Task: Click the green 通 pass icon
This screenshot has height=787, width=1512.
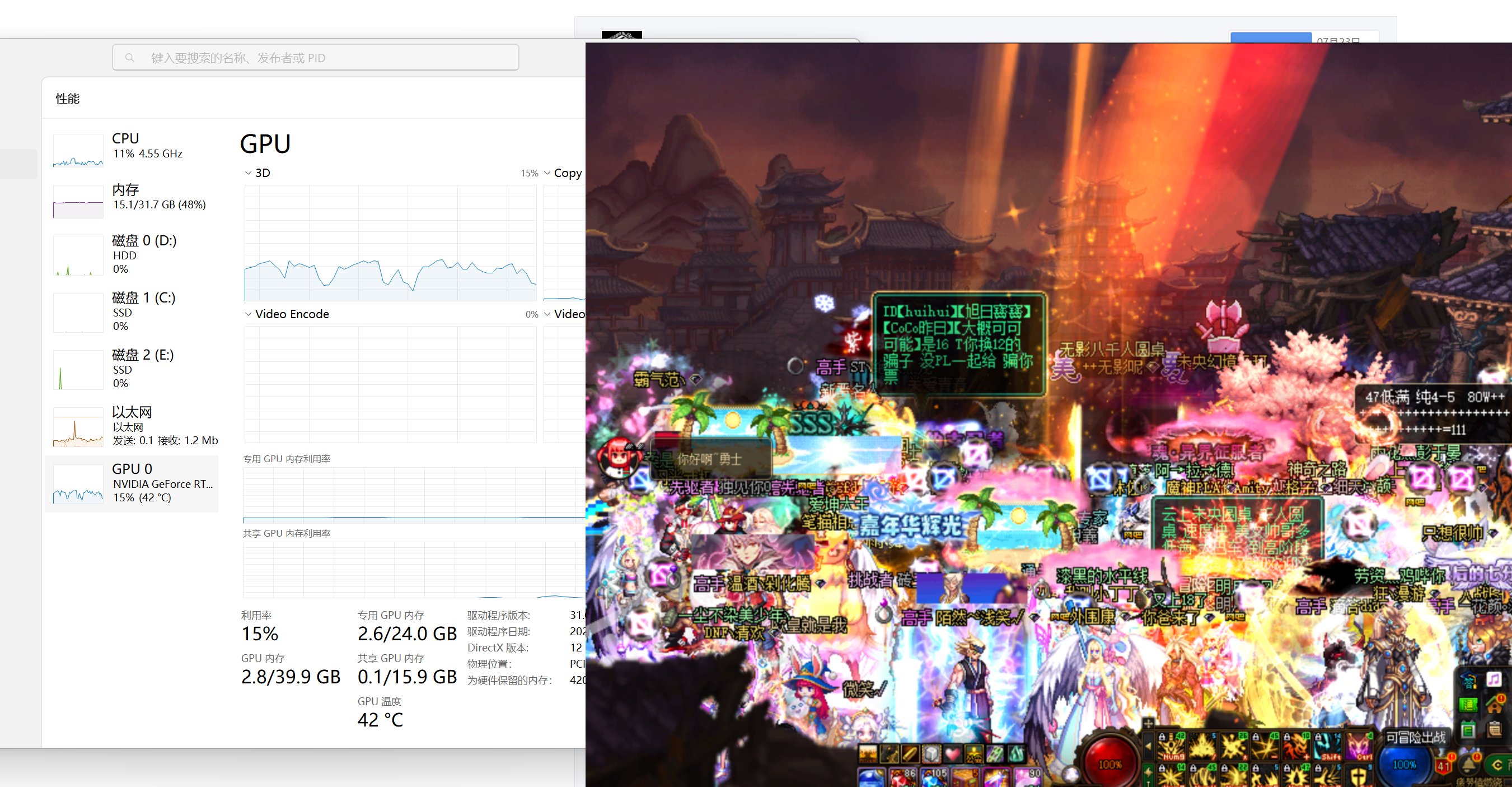Action: (1468, 705)
